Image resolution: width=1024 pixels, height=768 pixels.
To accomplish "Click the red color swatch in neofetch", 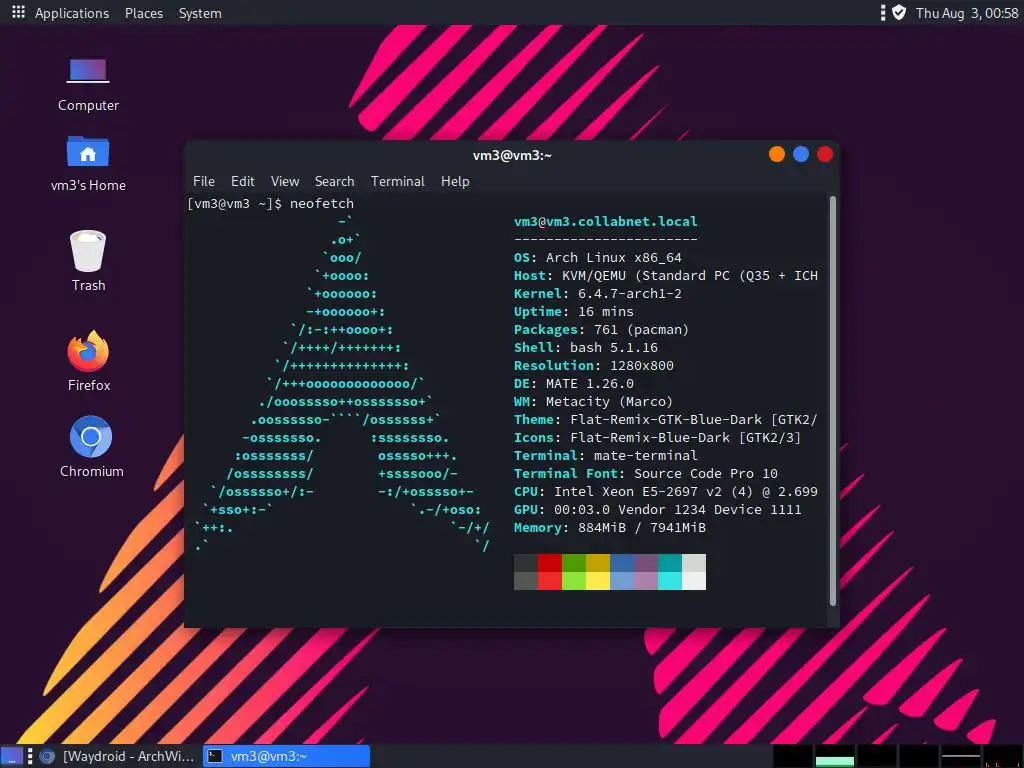I will coord(550,572).
